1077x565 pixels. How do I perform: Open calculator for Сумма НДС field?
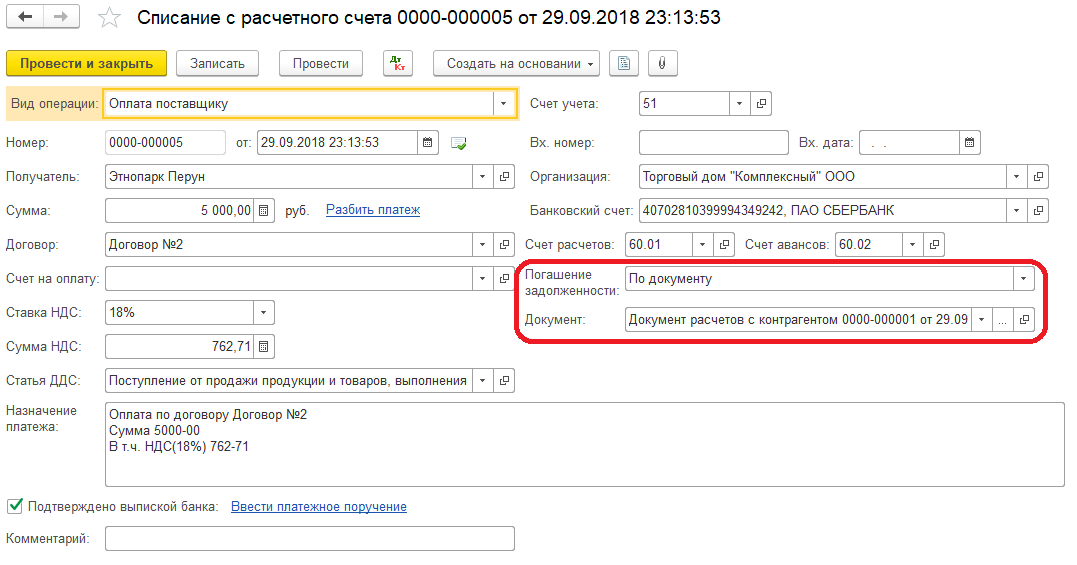[264, 347]
